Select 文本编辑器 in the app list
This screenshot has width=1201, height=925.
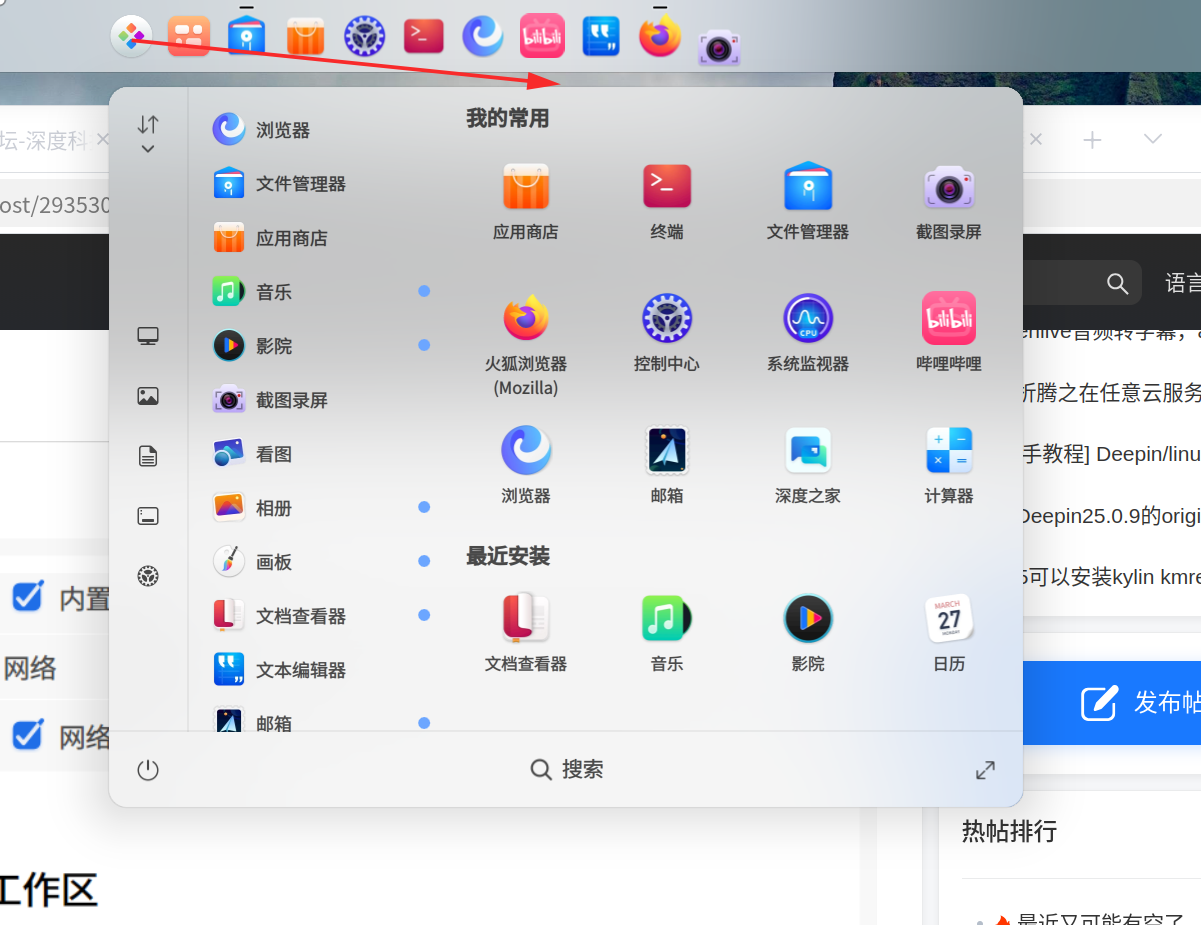(320, 670)
